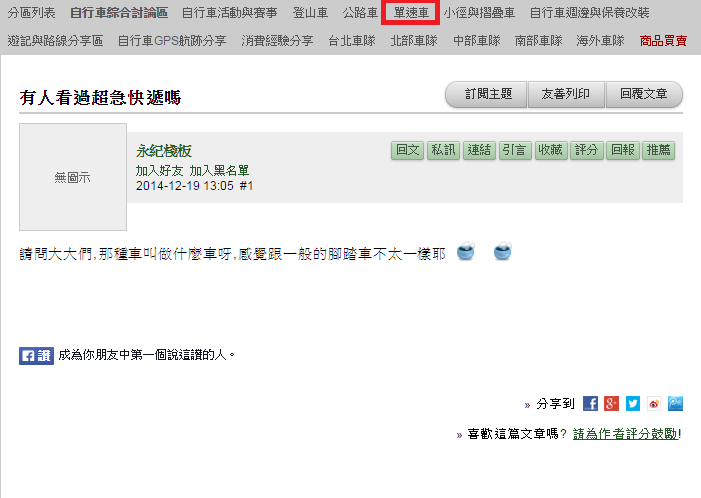Open the 公路車 board
The height and width of the screenshot is (498, 701).
point(360,13)
